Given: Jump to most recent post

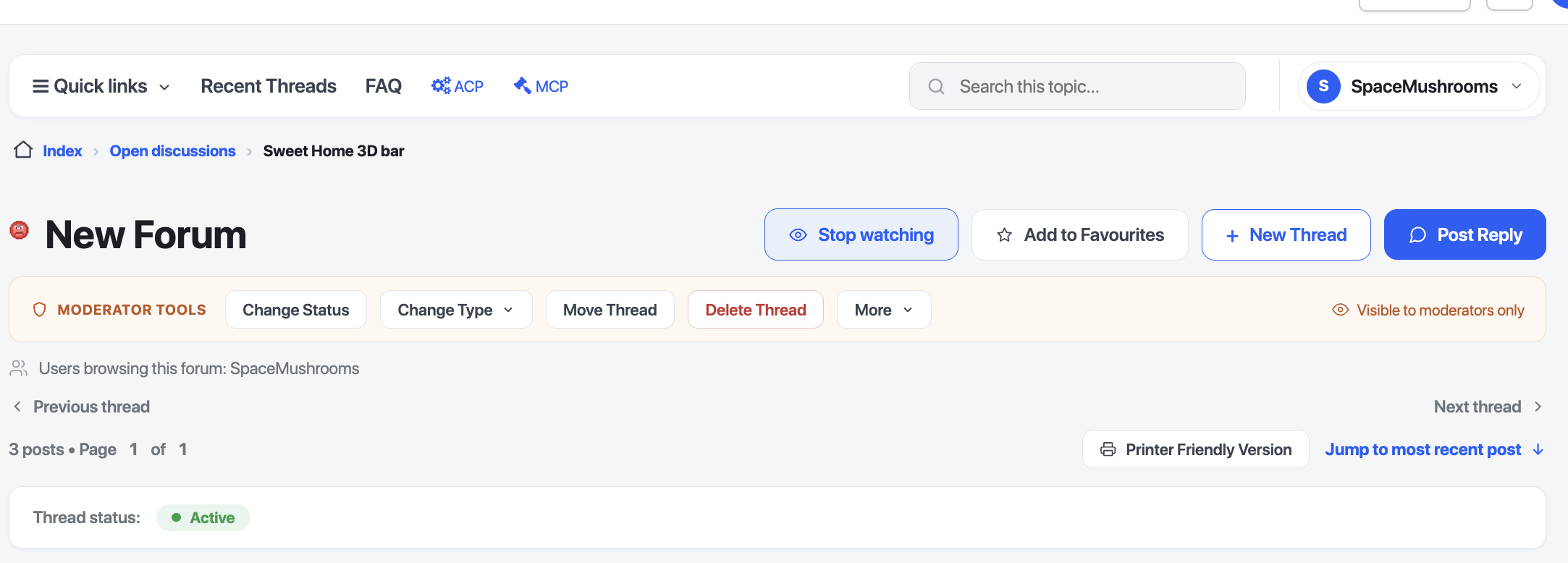Looking at the screenshot, I should point(1435,449).
